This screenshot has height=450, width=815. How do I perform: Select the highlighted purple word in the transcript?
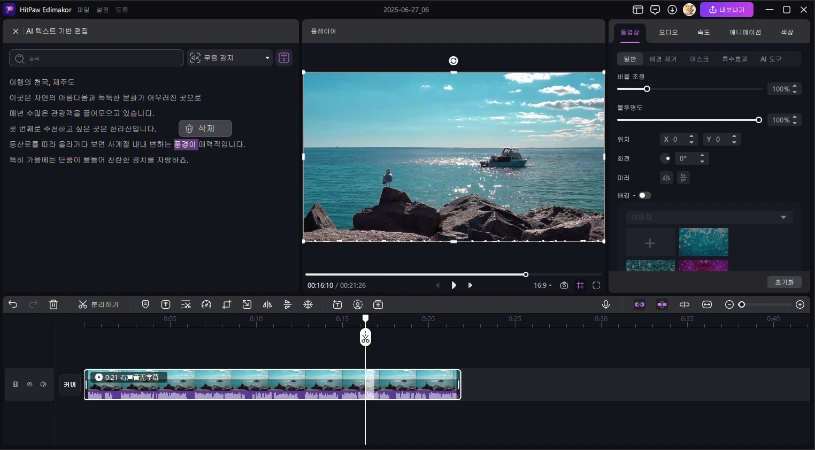(x=186, y=144)
